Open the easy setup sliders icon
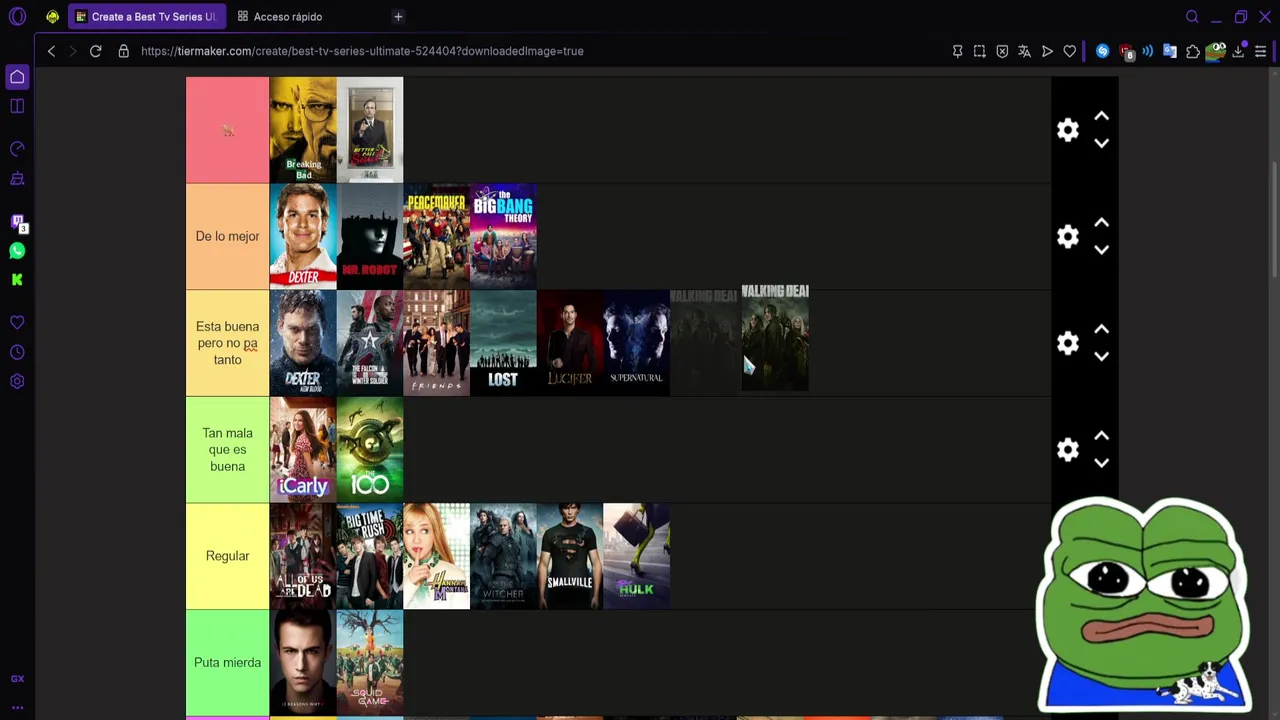This screenshot has width=1280, height=720. coord(1260,51)
